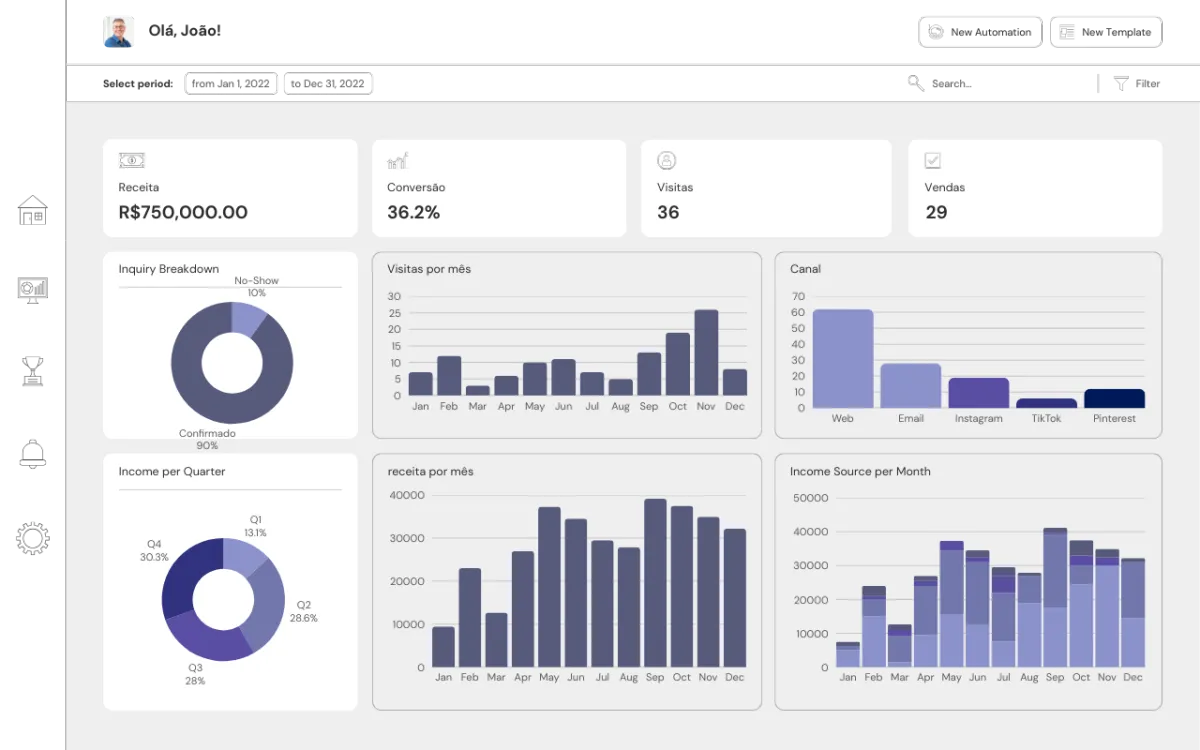Click the Visitas card value 36
The width and height of the screenshot is (1200, 750).
[x=668, y=212]
